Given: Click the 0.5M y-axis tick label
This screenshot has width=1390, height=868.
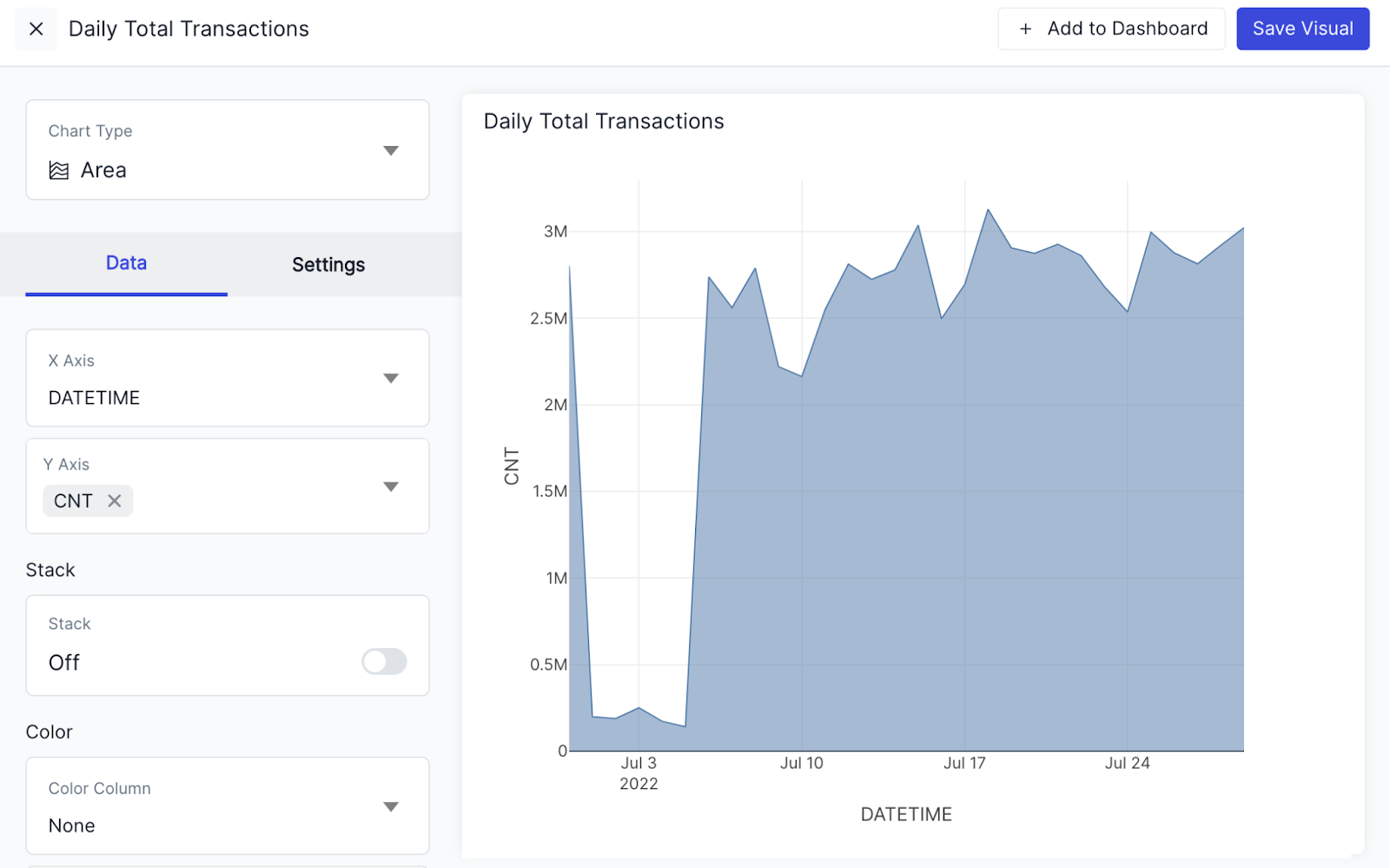Looking at the screenshot, I should coord(548,665).
